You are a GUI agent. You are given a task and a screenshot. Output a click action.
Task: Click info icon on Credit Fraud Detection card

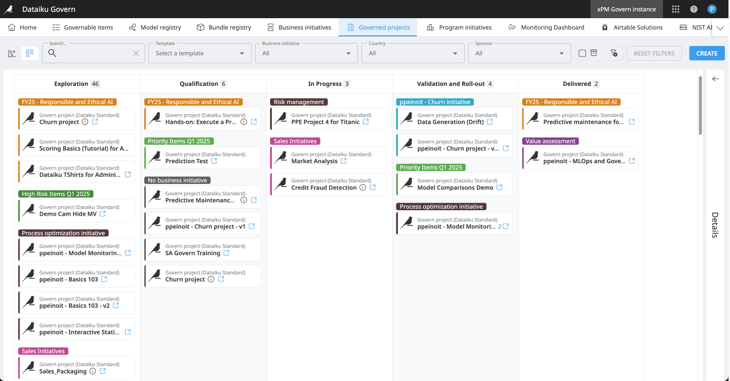pyautogui.click(x=362, y=187)
